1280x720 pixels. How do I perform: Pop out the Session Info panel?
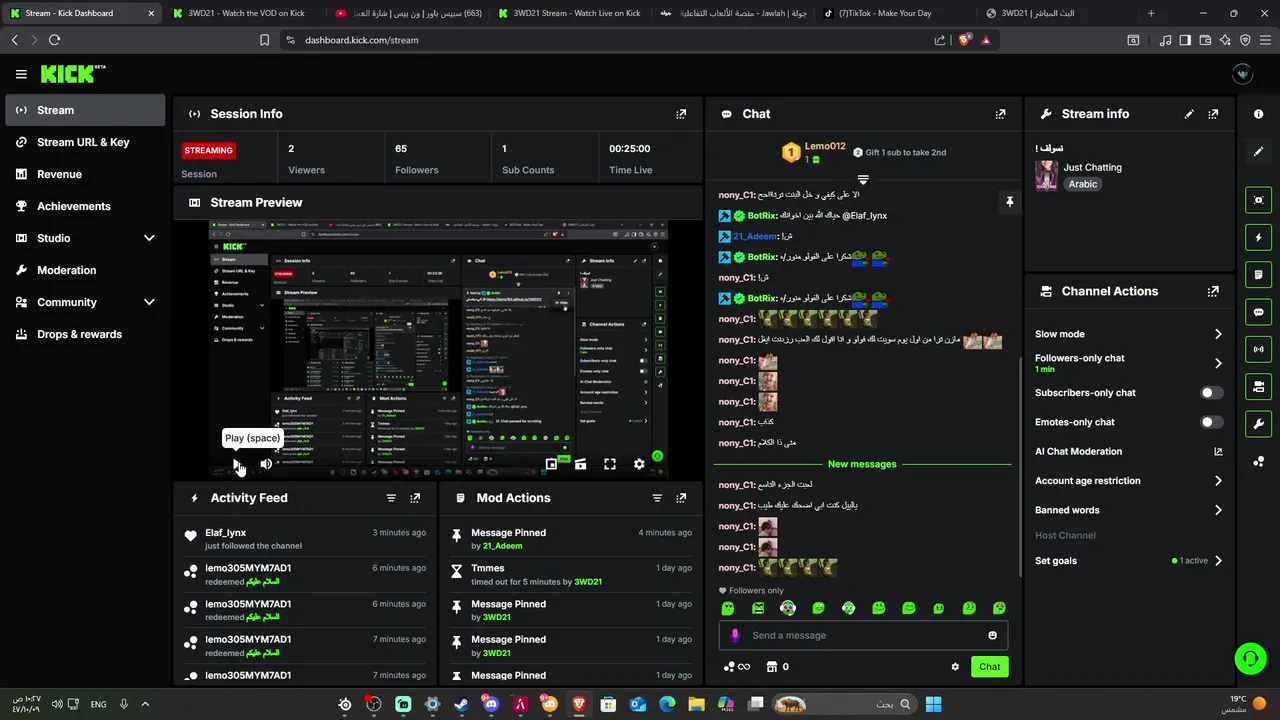pyautogui.click(x=681, y=114)
